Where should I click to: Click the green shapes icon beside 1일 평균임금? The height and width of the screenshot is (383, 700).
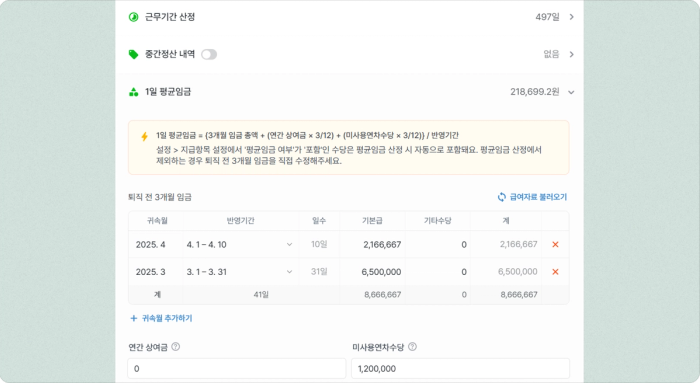(x=133, y=92)
